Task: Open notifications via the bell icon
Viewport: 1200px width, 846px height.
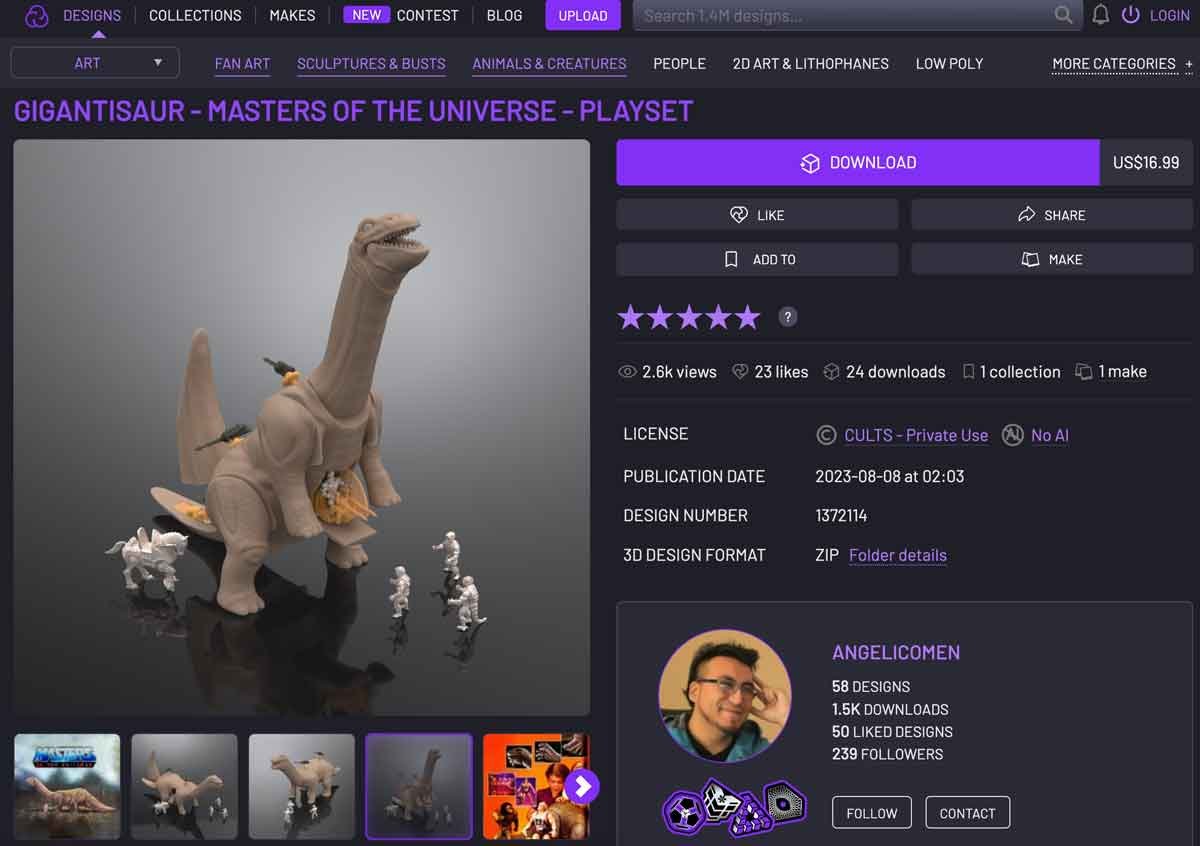Action: pyautogui.click(x=1101, y=15)
